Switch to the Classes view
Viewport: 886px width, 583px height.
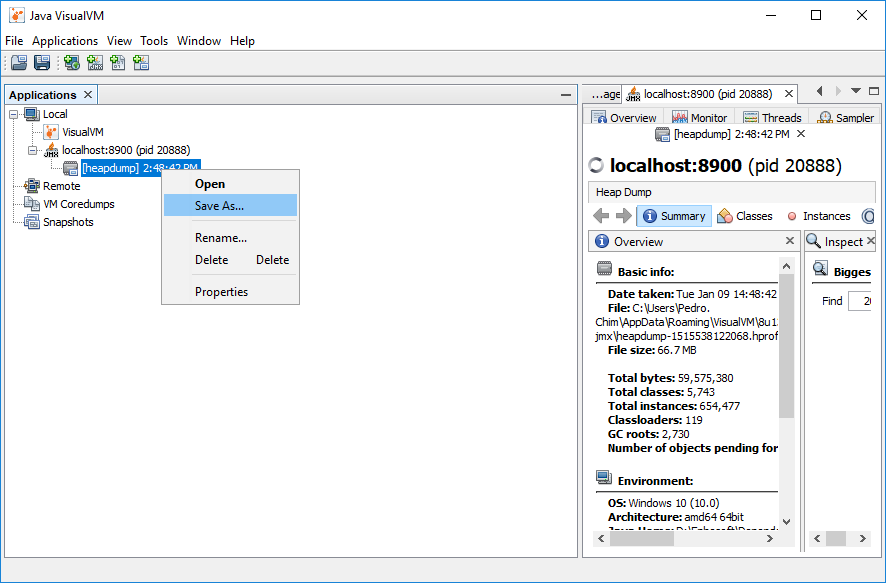tap(745, 216)
